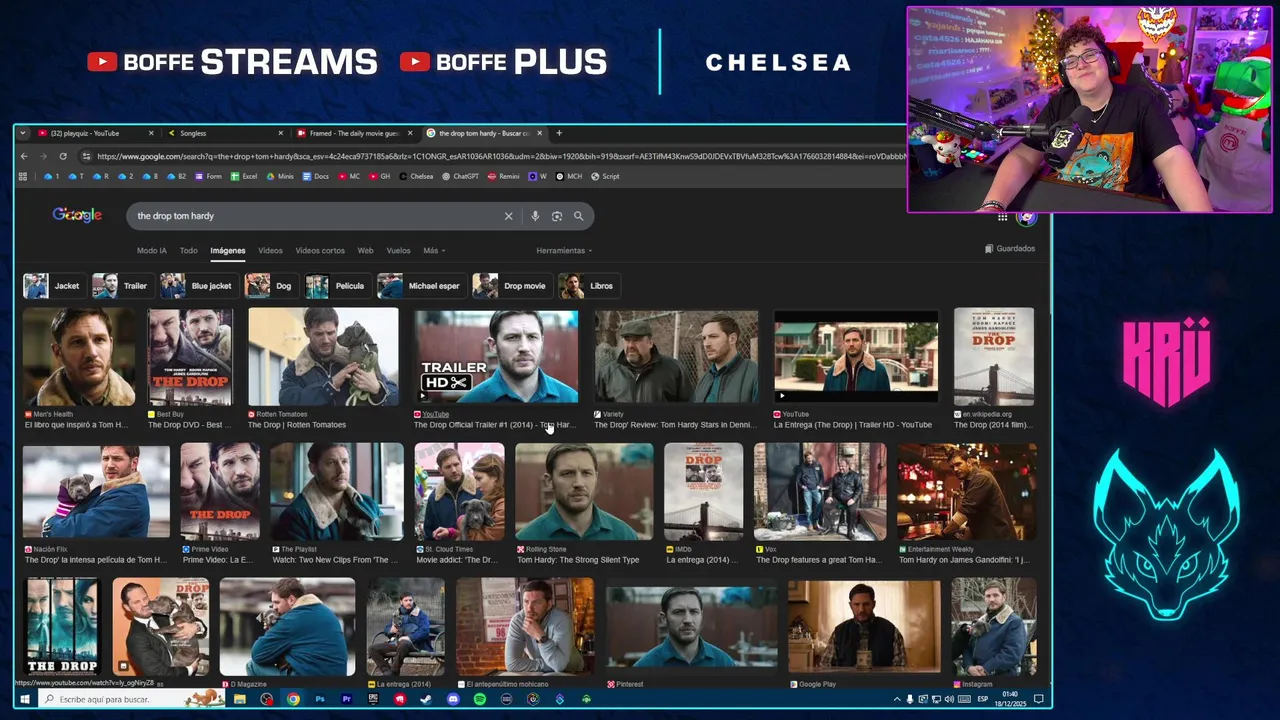Open the Google apps grid

coord(1002,217)
